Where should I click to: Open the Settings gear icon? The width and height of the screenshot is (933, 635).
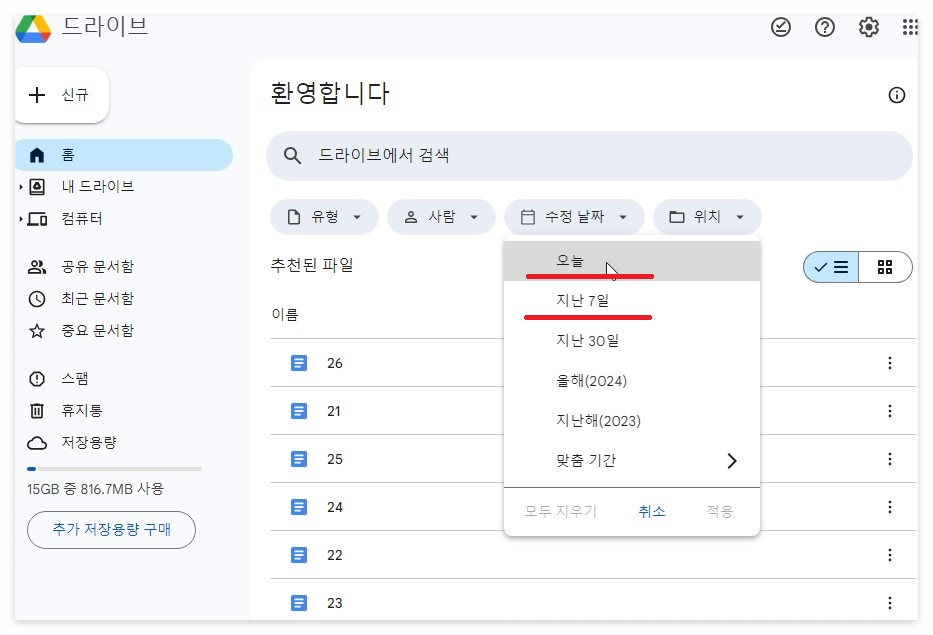point(868,27)
